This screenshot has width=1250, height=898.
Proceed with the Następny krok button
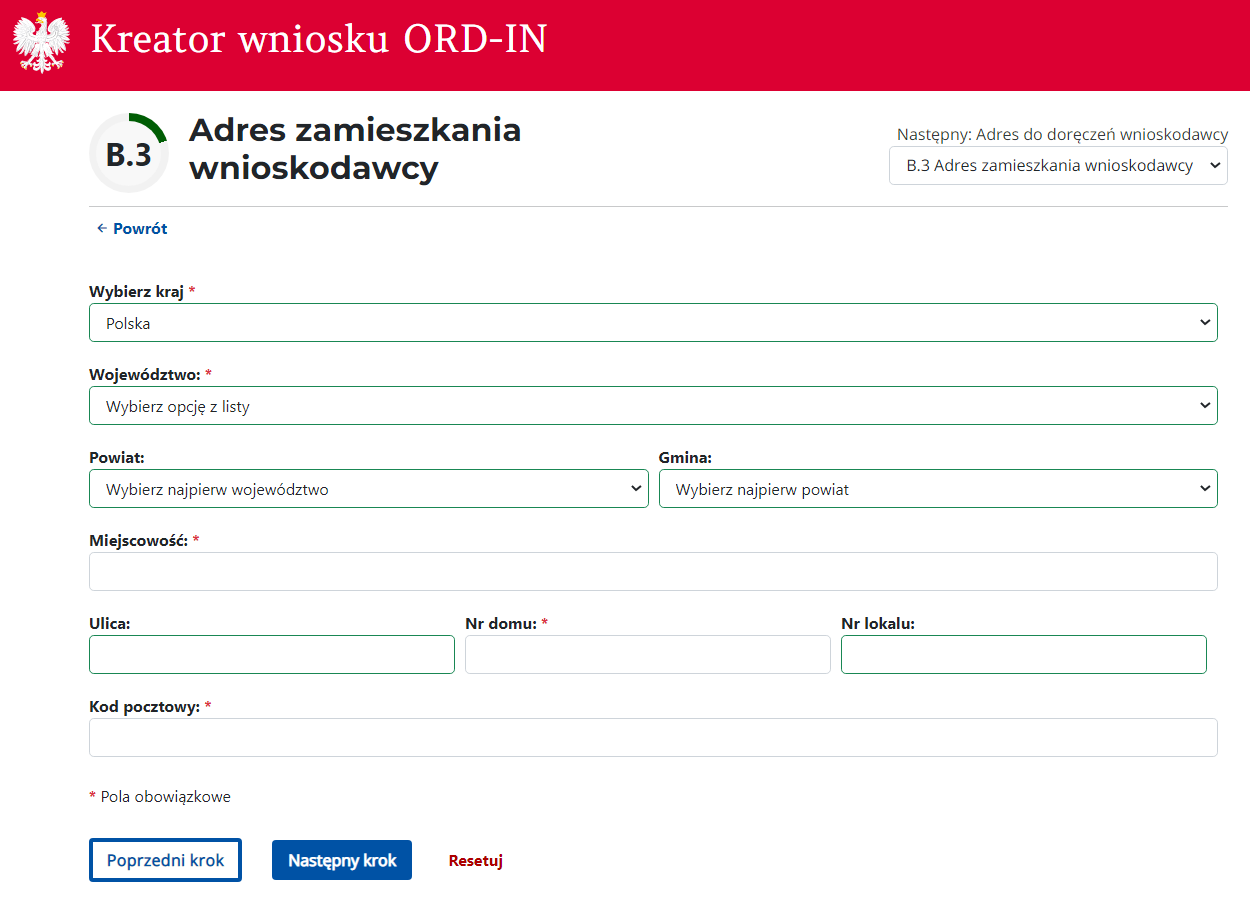click(x=341, y=860)
